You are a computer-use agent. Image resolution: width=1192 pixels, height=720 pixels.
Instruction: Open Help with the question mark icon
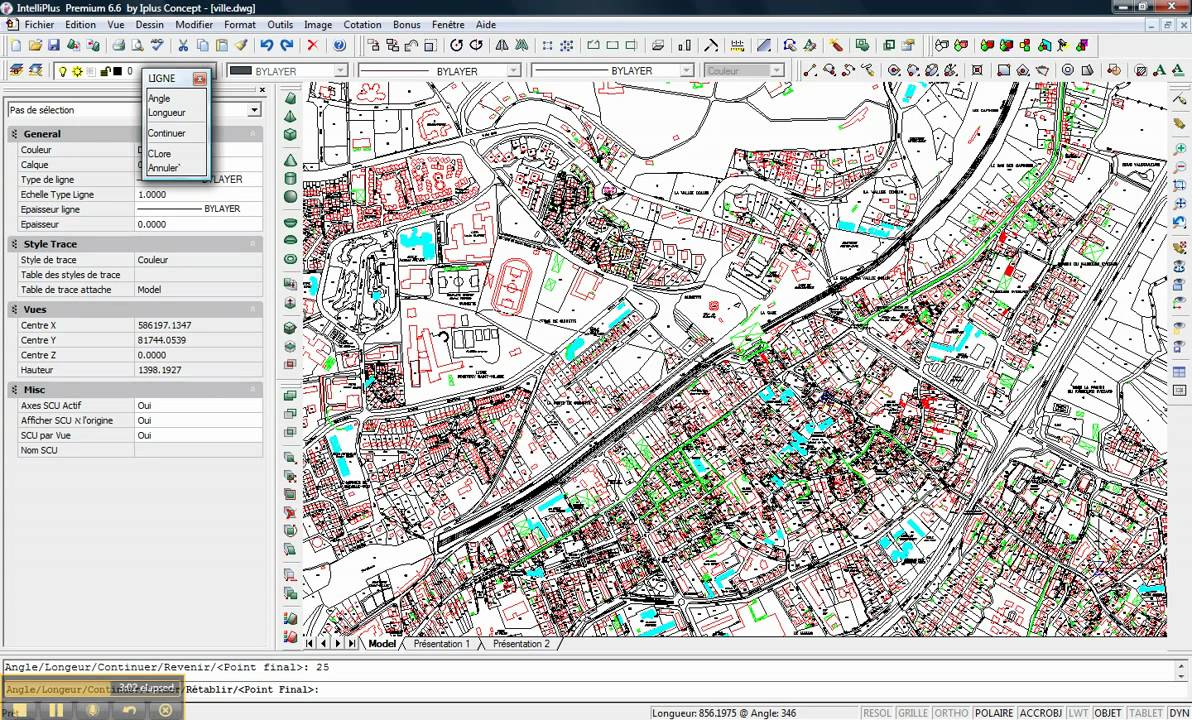(x=339, y=46)
